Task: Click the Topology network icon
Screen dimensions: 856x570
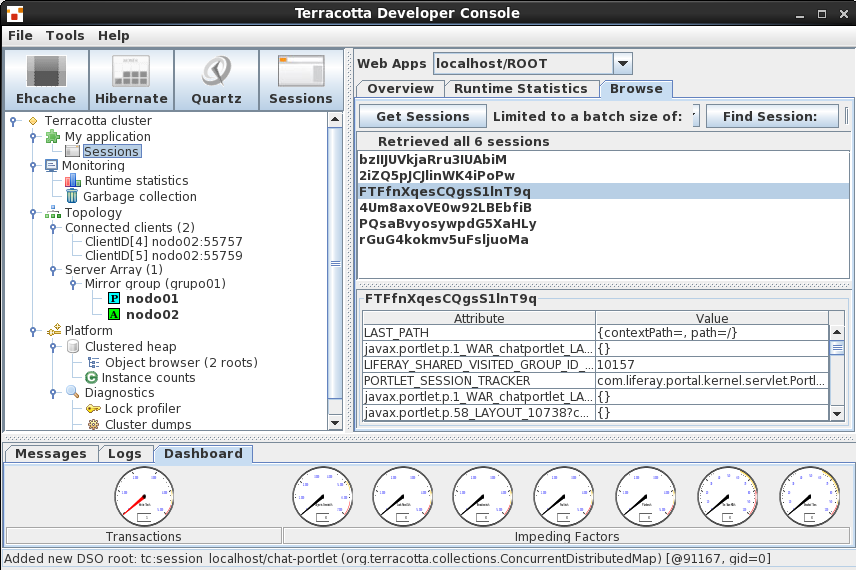Action: 53,212
